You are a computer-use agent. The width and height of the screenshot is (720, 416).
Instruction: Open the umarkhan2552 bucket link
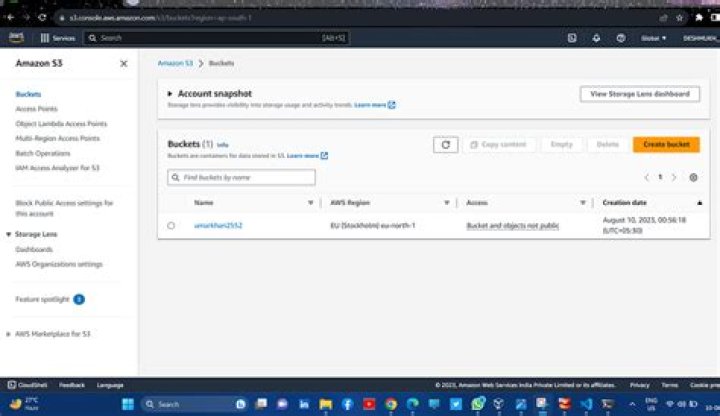pos(218,225)
